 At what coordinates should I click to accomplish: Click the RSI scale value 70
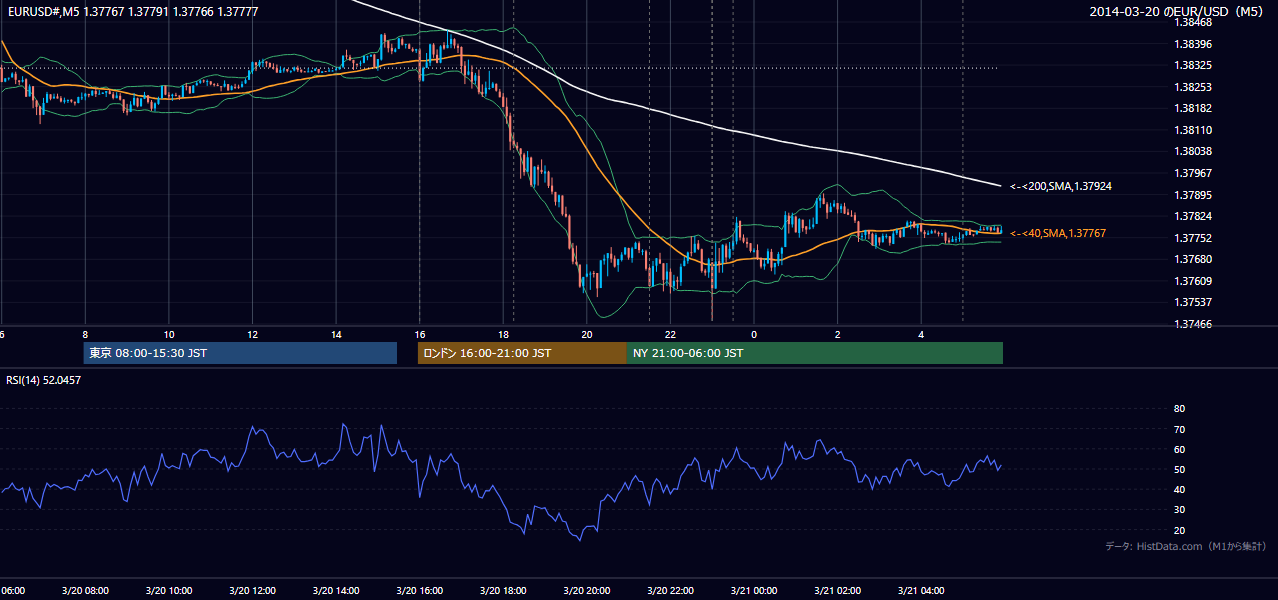1179,429
